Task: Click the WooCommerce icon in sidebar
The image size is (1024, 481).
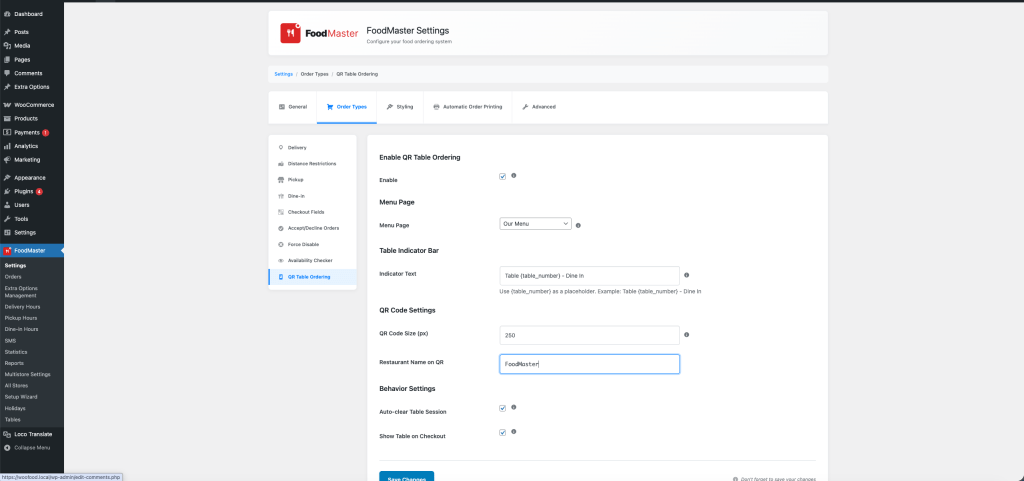Action: [x=8, y=105]
